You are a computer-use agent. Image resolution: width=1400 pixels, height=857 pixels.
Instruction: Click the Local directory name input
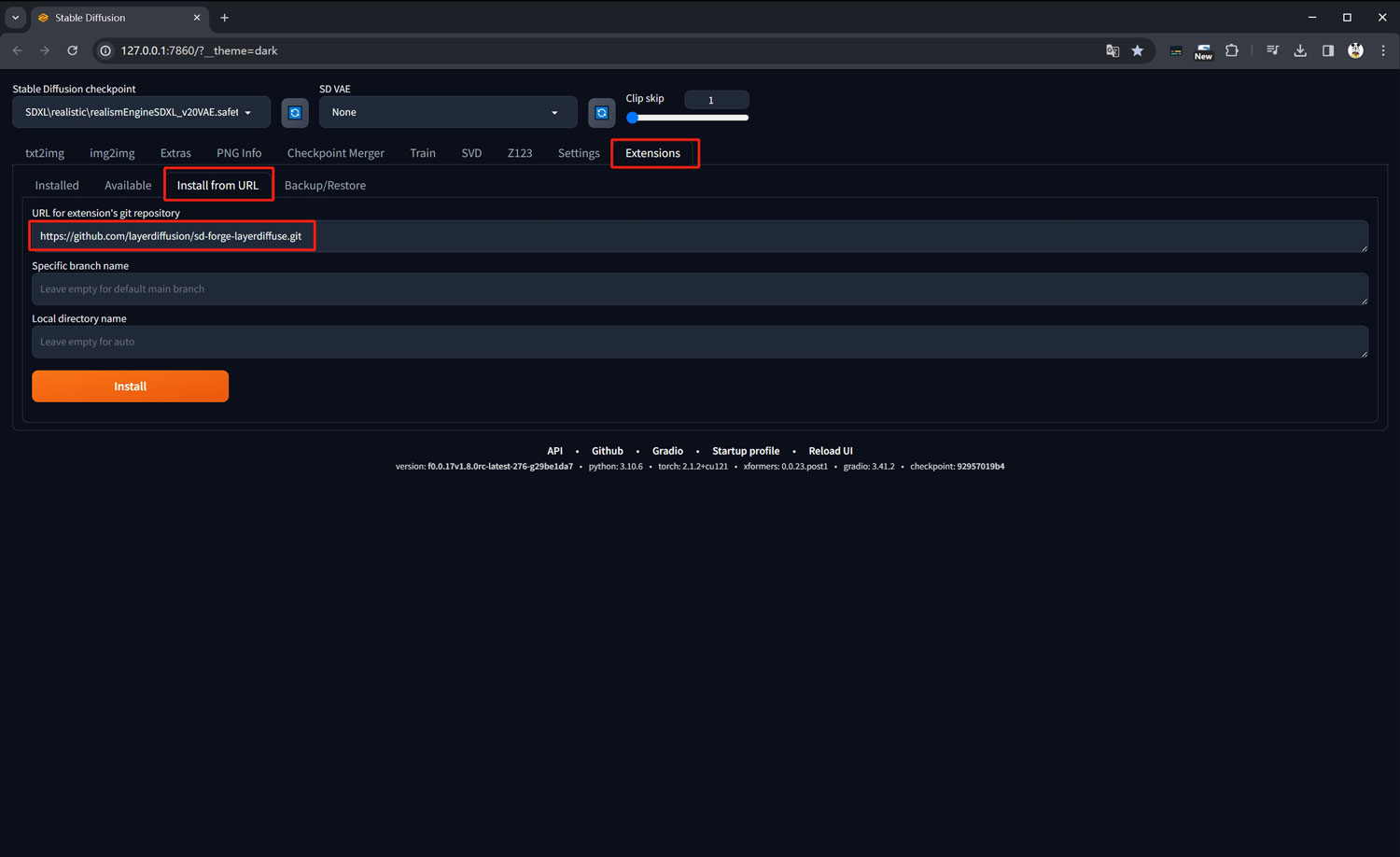[x=699, y=342]
